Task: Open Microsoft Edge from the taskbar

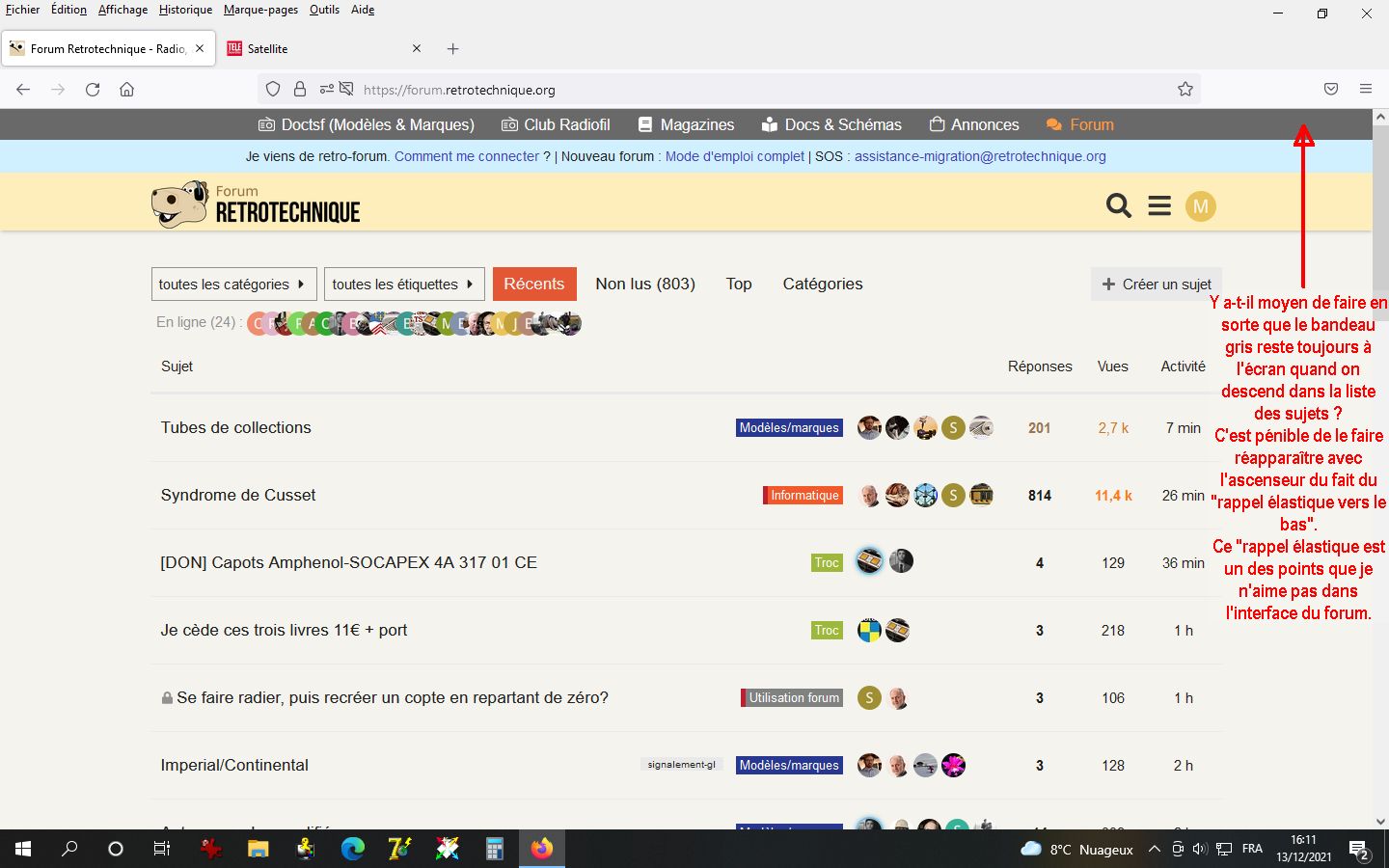Action: pos(353,849)
